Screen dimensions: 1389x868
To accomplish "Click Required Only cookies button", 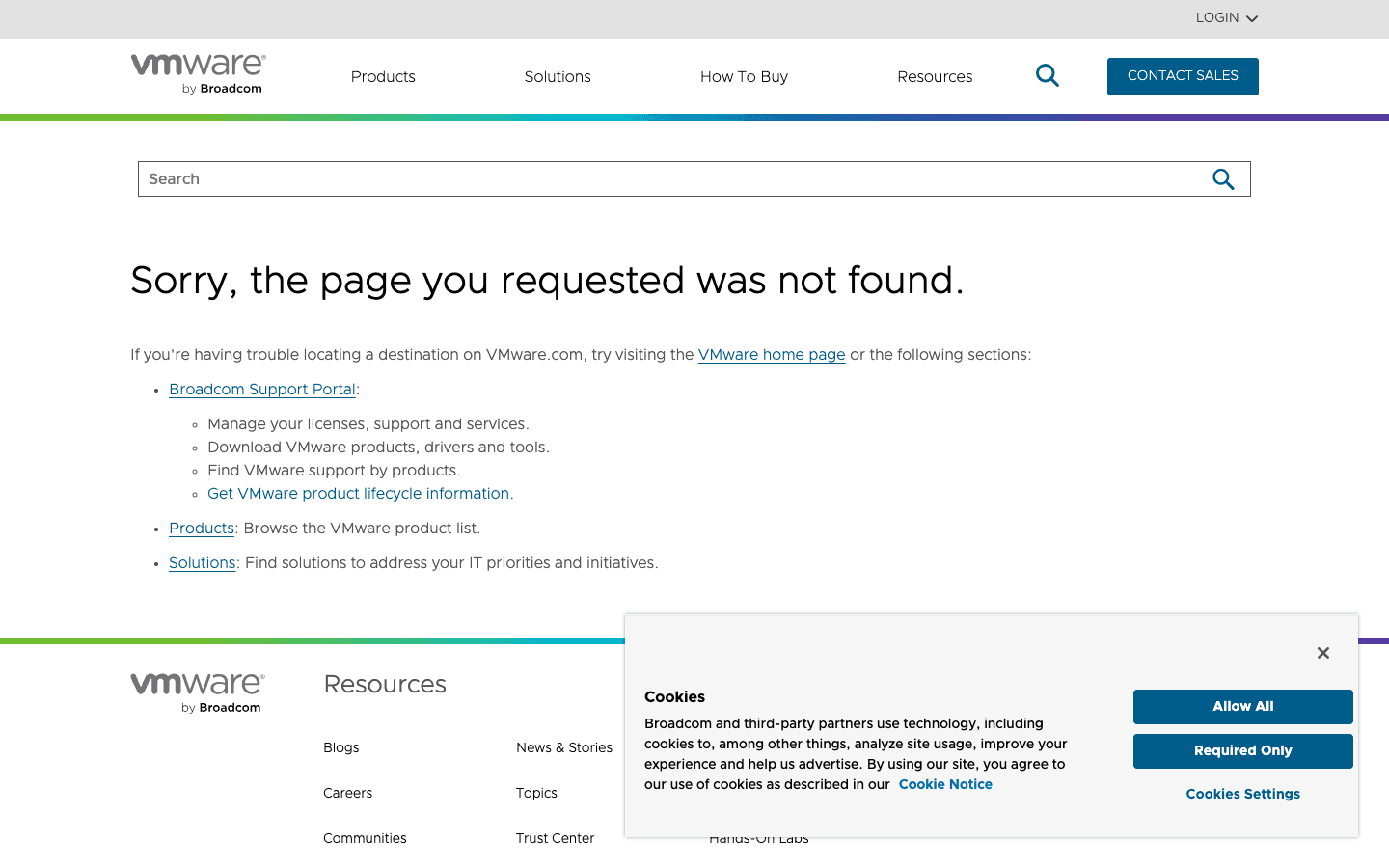I will pos(1243,751).
